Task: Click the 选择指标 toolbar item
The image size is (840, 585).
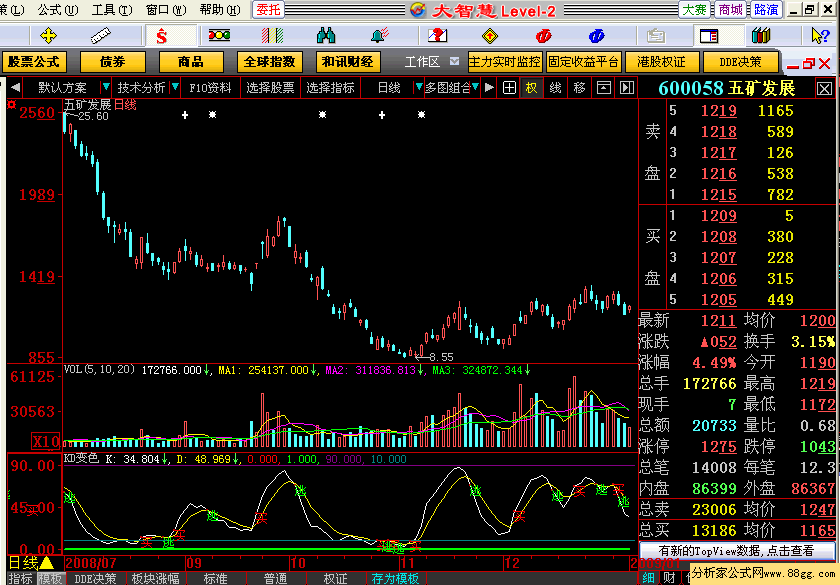Action: 331,87
